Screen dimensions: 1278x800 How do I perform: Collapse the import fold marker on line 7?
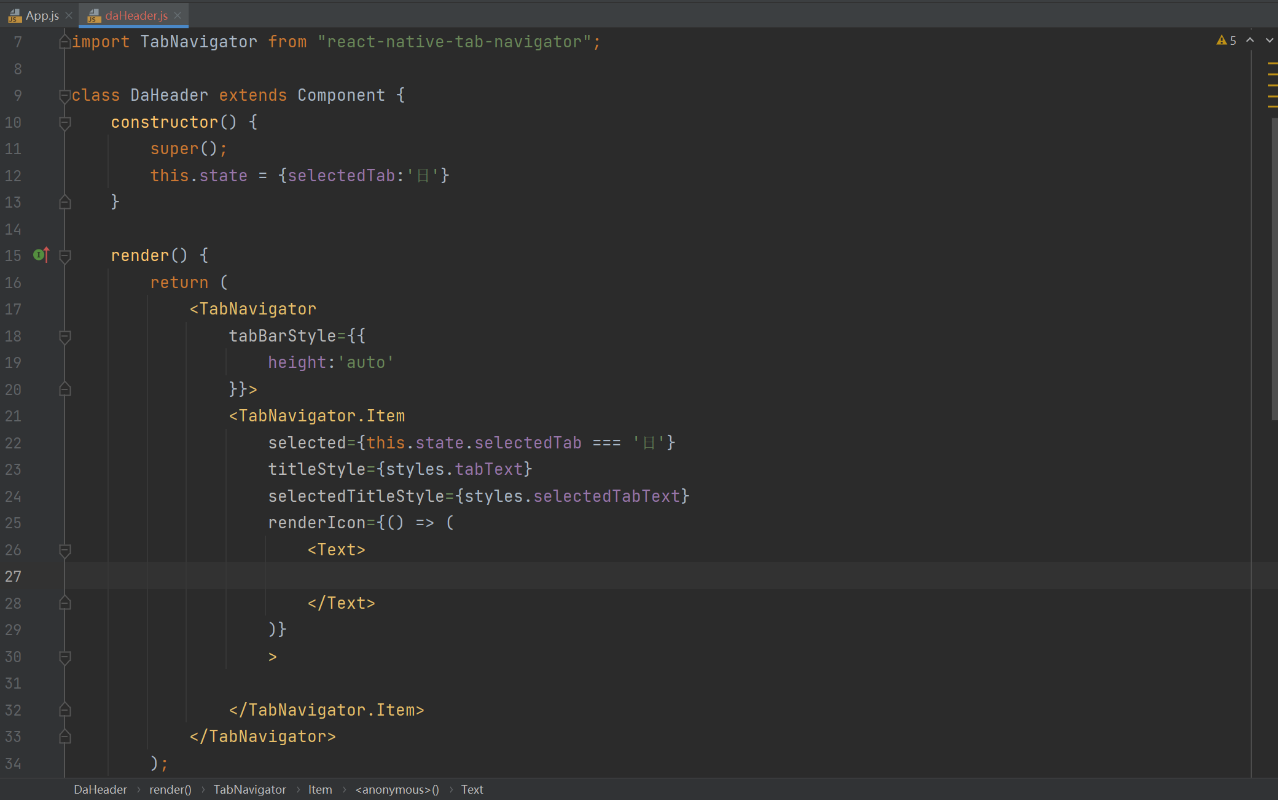point(65,42)
